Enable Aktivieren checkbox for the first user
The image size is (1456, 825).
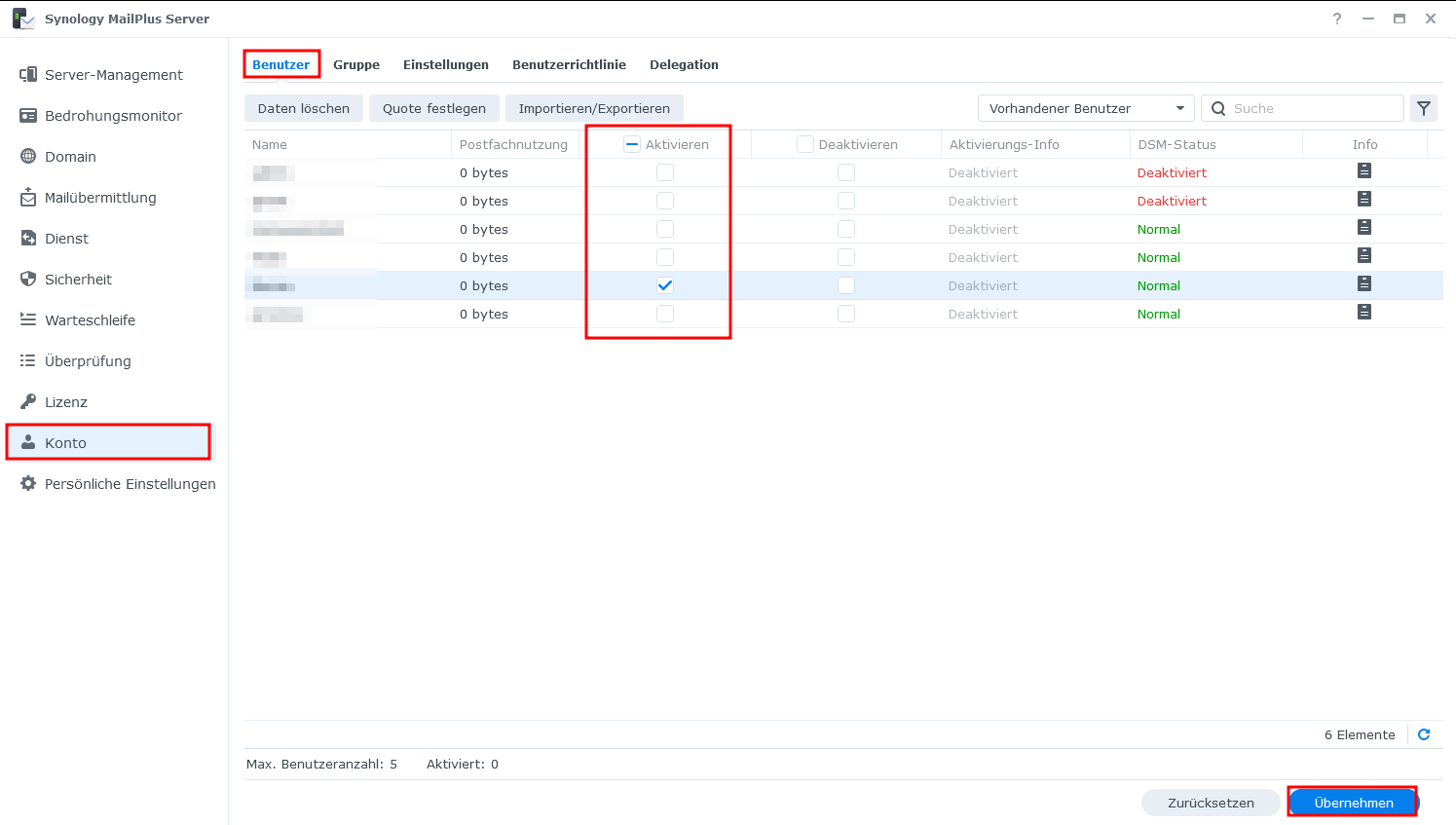tap(665, 172)
